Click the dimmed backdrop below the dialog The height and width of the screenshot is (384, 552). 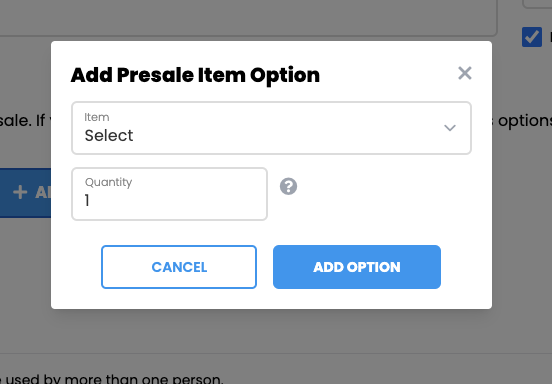(x=271, y=331)
